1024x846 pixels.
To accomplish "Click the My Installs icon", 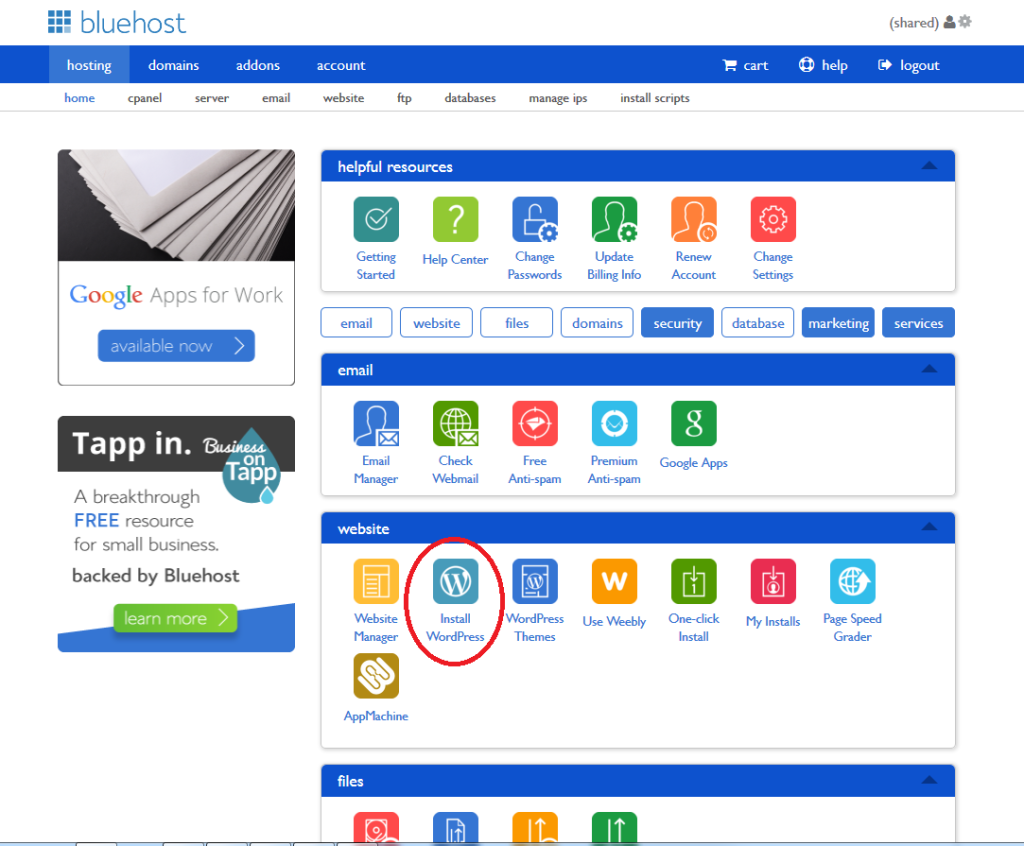I will [x=773, y=581].
